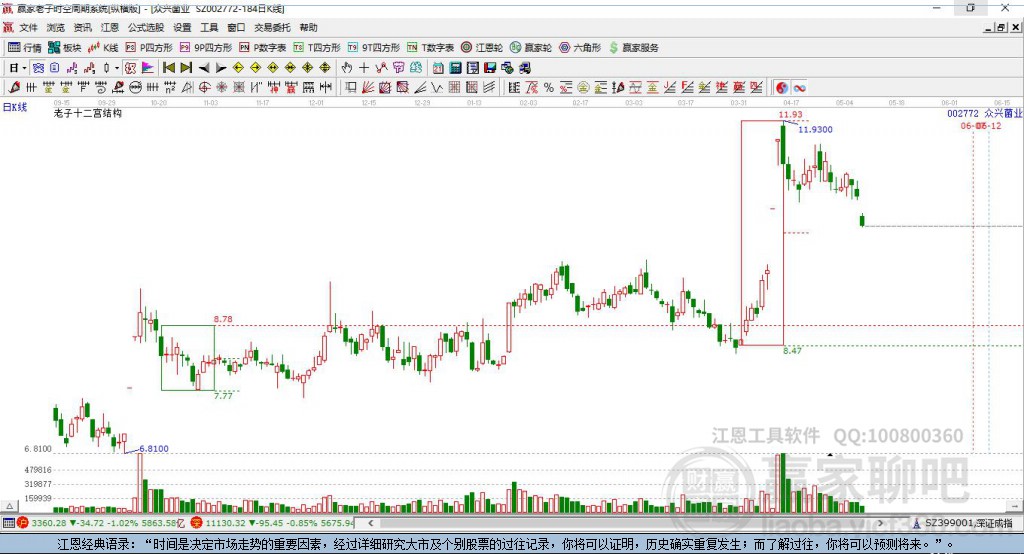1024x554 pixels.
Task: Expand the candlestick style dropdown arrow
Action: (x=117, y=68)
